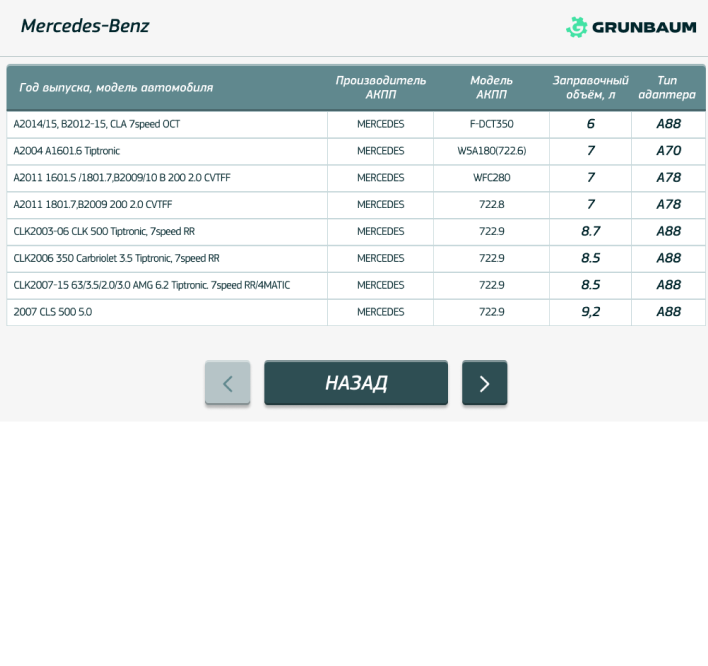Click fill volume '7' in the WFC280 row
The height and width of the screenshot is (666, 708).
click(591, 177)
